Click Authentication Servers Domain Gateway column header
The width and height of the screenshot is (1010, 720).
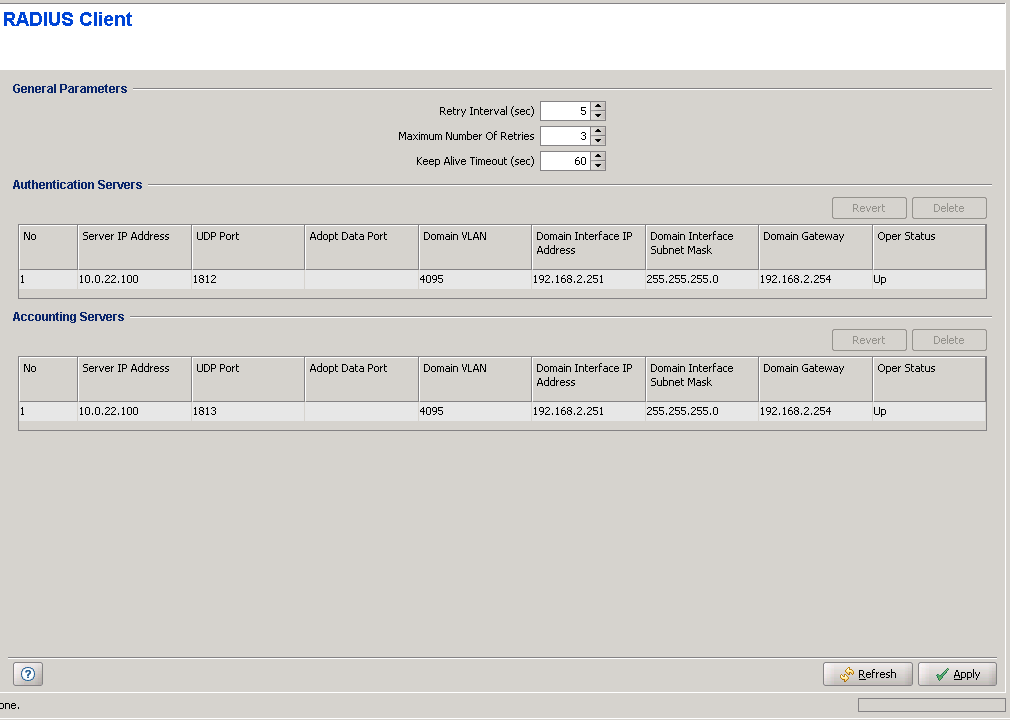815,237
